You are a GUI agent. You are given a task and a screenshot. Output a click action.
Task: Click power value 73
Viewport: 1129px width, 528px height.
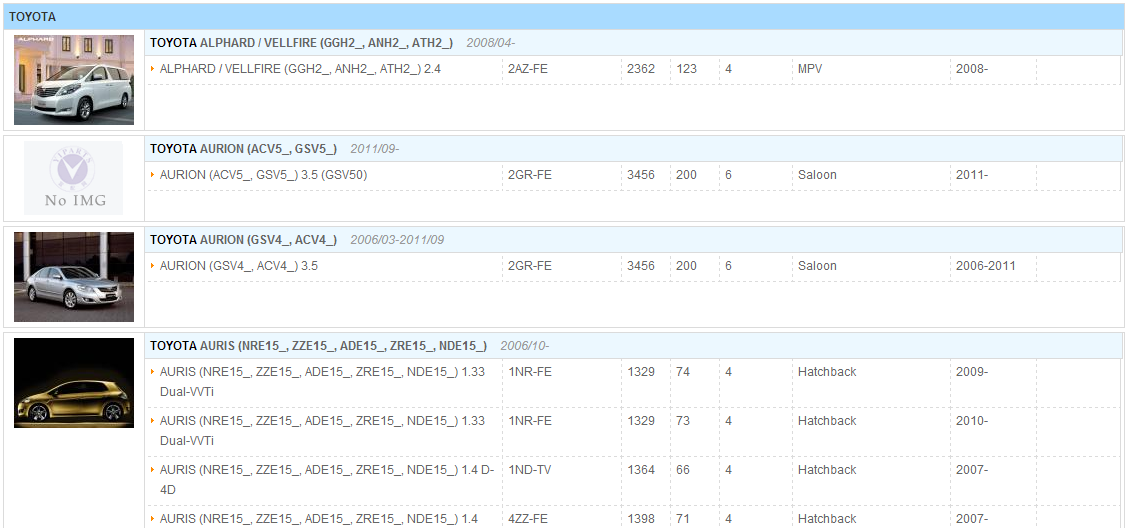[x=683, y=421]
